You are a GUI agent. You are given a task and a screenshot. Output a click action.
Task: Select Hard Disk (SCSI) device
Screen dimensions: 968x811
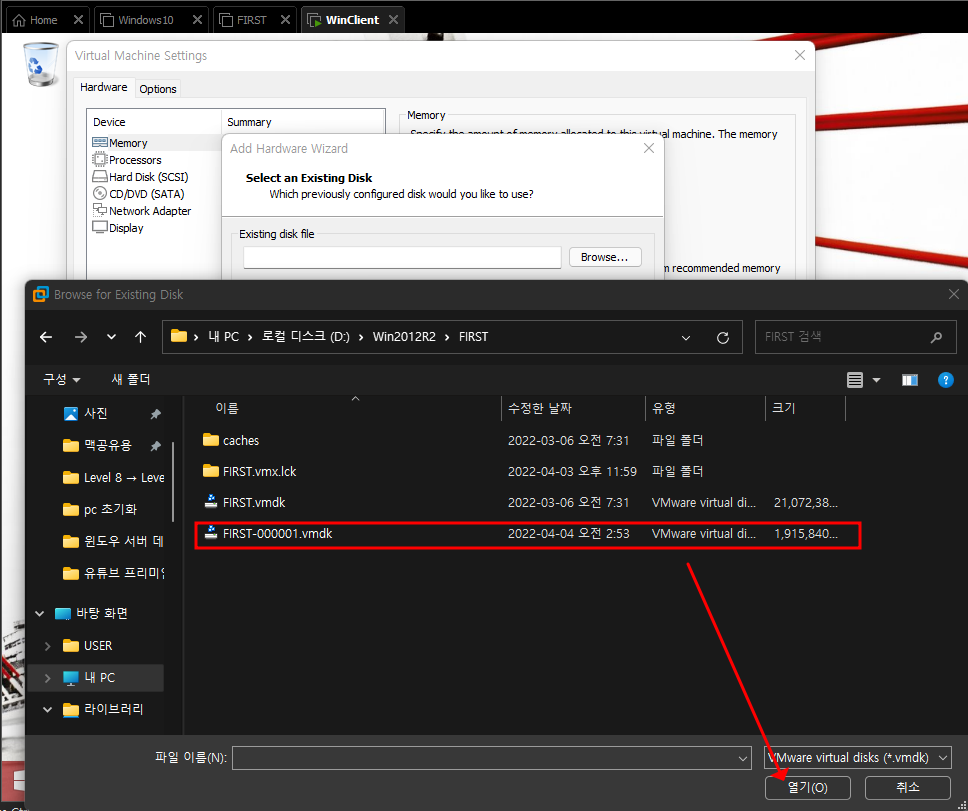[140, 177]
